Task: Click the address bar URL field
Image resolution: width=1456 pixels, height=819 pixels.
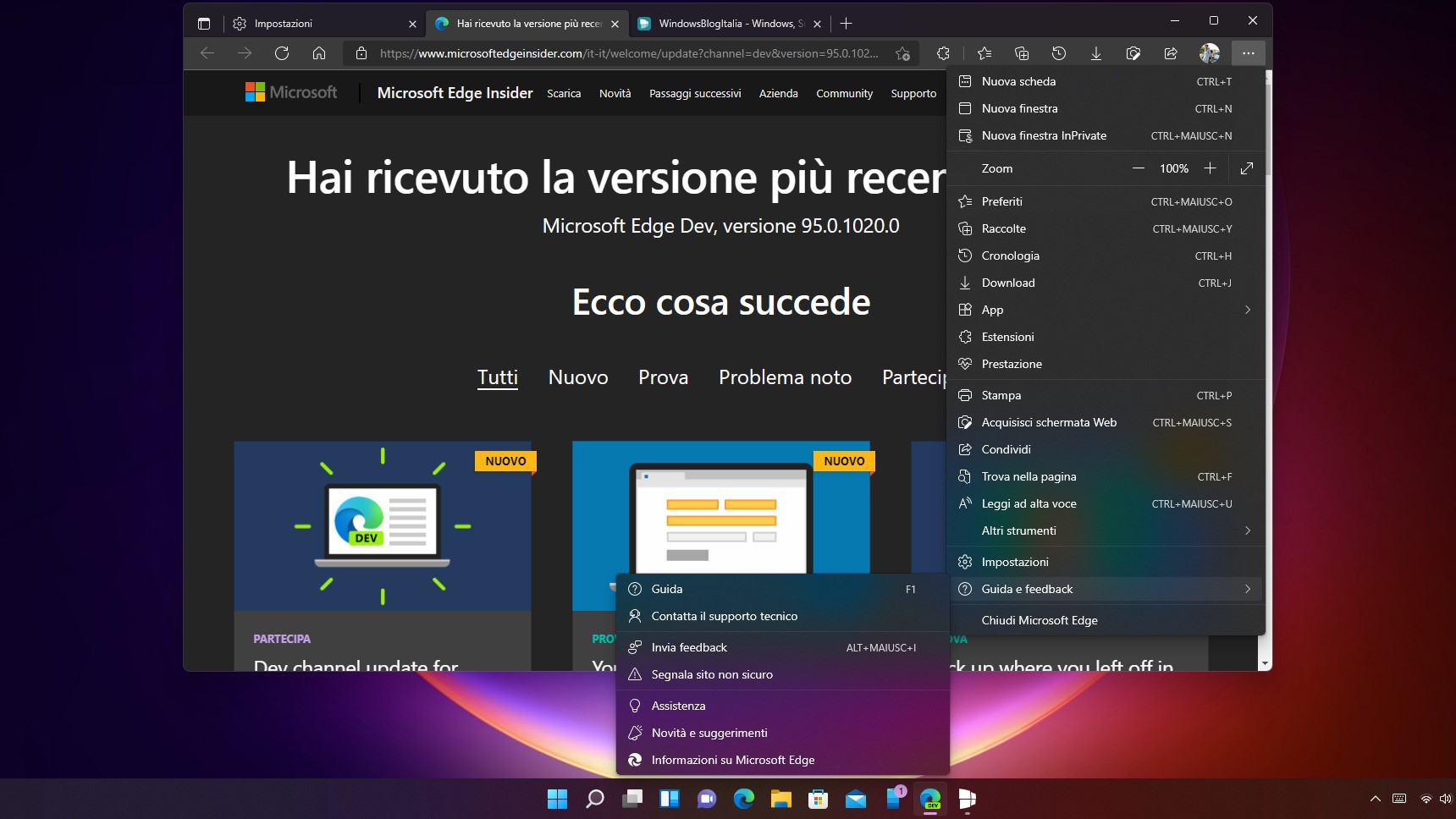Action: [629, 53]
